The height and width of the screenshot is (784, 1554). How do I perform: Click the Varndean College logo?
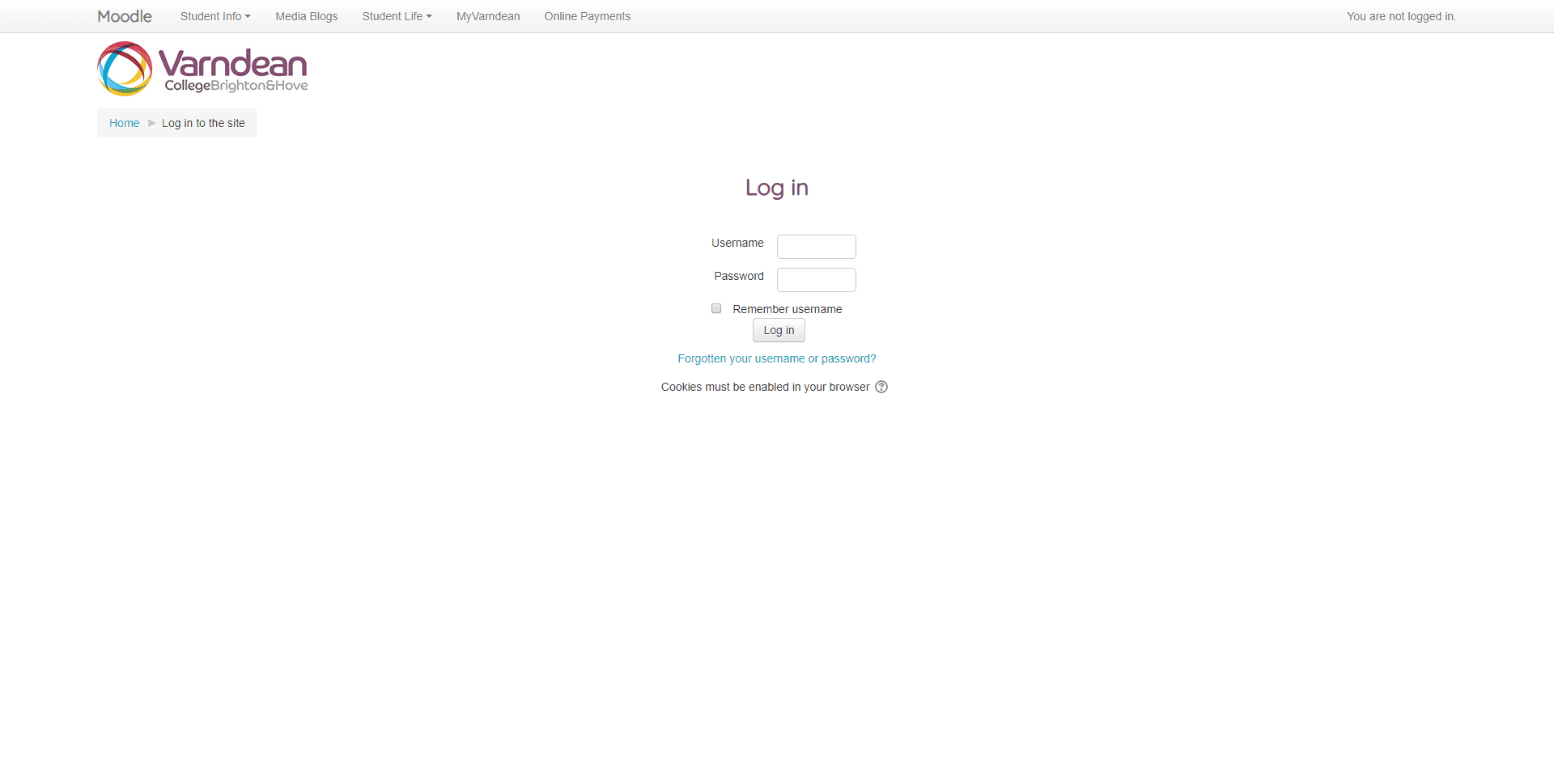pyautogui.click(x=202, y=69)
